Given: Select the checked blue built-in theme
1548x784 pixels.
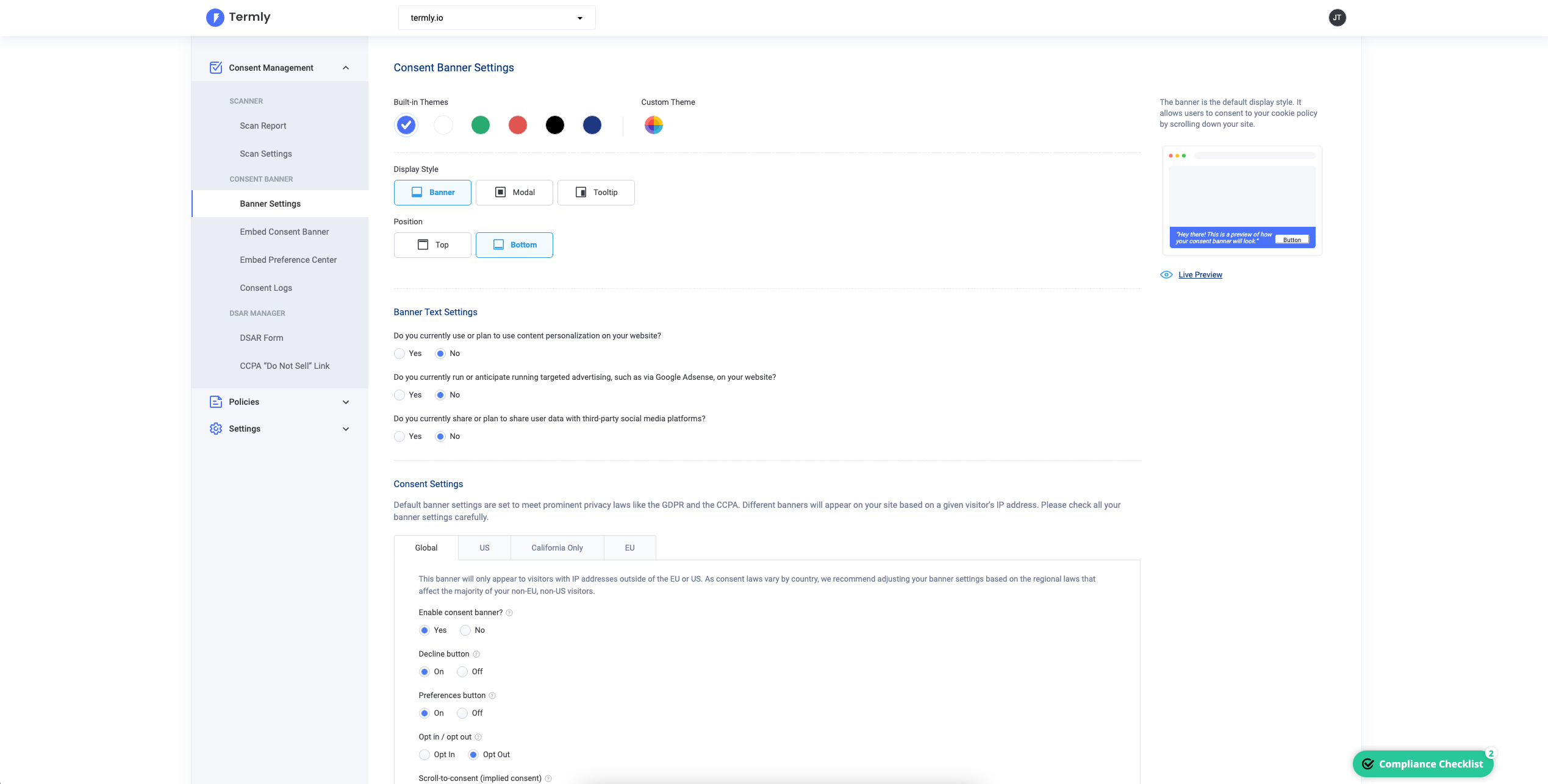Looking at the screenshot, I should [406, 125].
